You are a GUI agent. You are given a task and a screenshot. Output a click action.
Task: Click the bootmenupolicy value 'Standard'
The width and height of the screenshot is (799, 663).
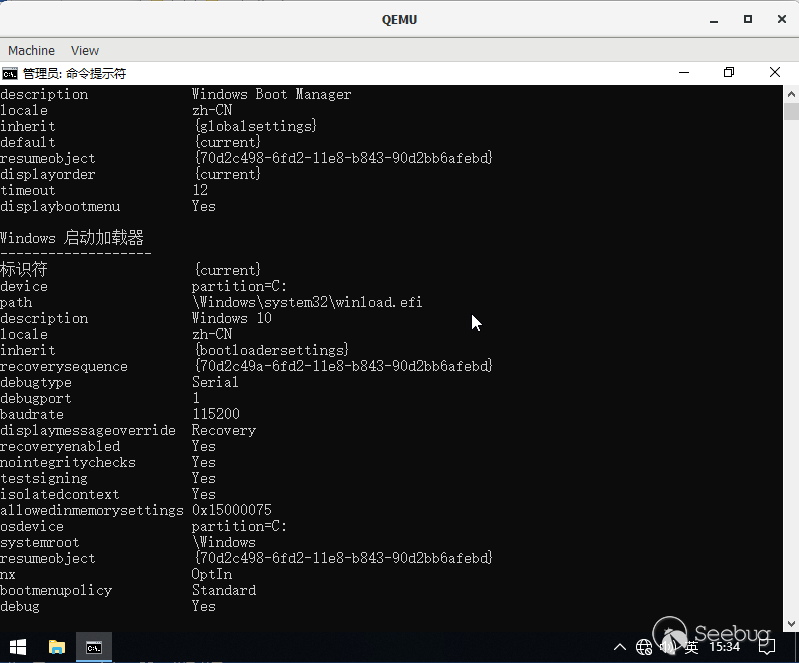(x=224, y=590)
